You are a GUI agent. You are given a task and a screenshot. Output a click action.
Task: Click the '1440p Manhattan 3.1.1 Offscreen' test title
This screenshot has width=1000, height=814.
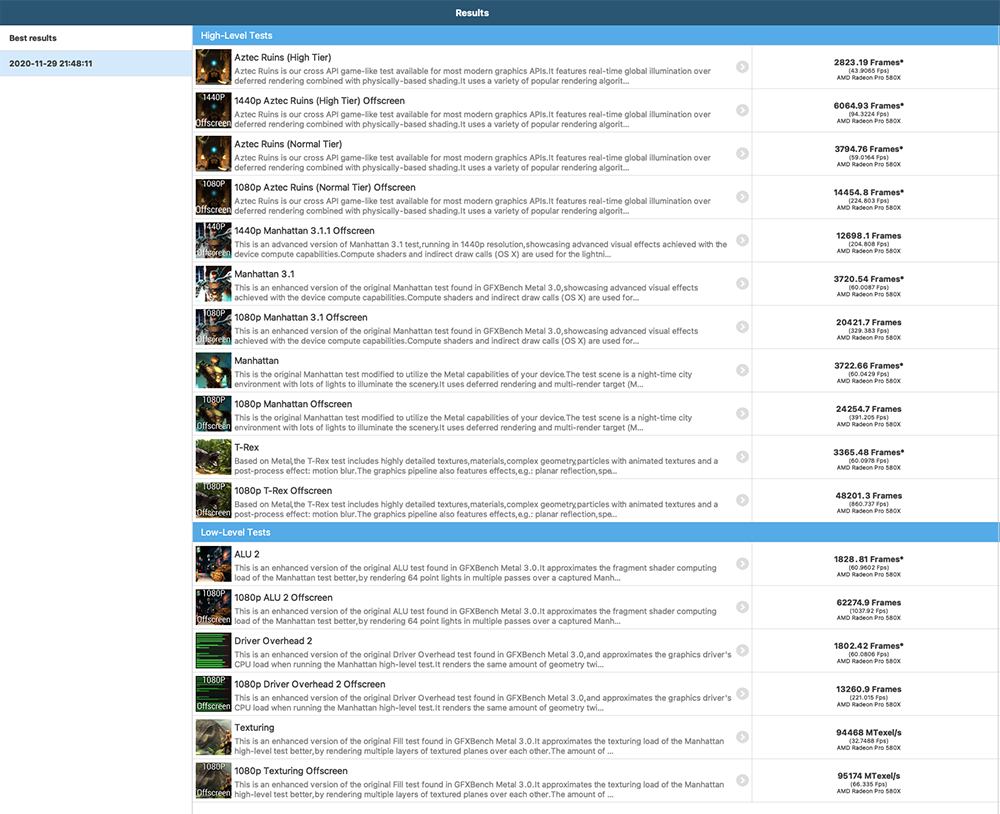click(x=304, y=231)
